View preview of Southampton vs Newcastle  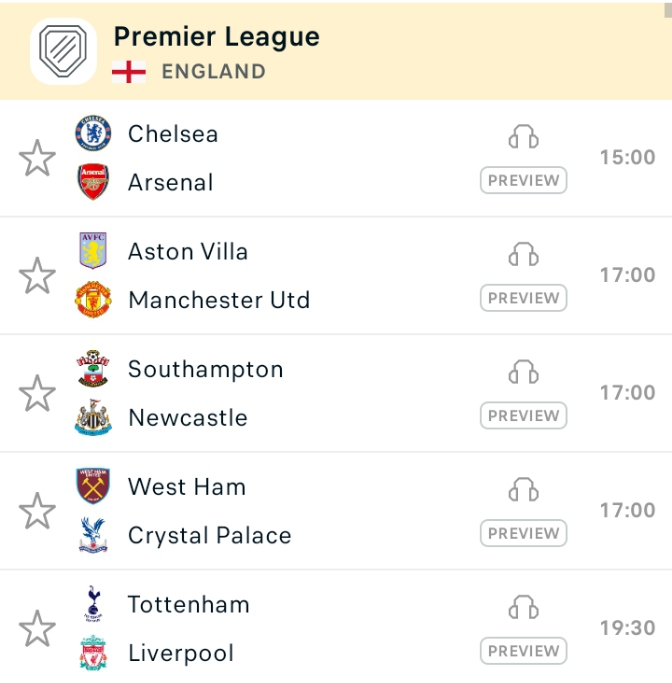click(x=523, y=416)
